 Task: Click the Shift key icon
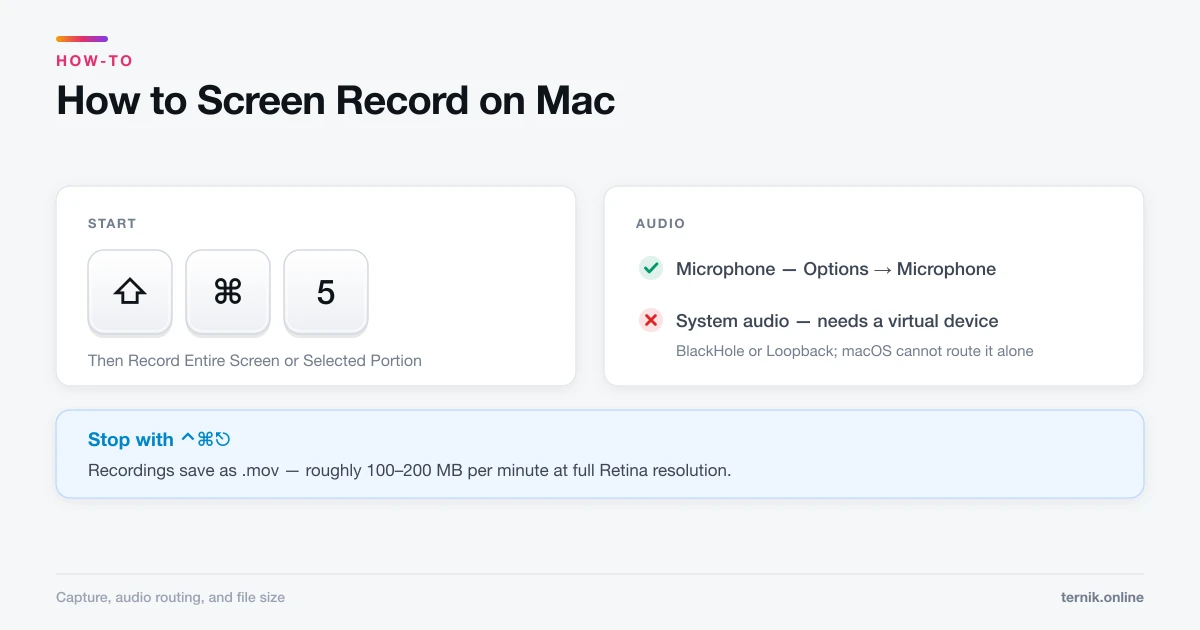pos(130,292)
